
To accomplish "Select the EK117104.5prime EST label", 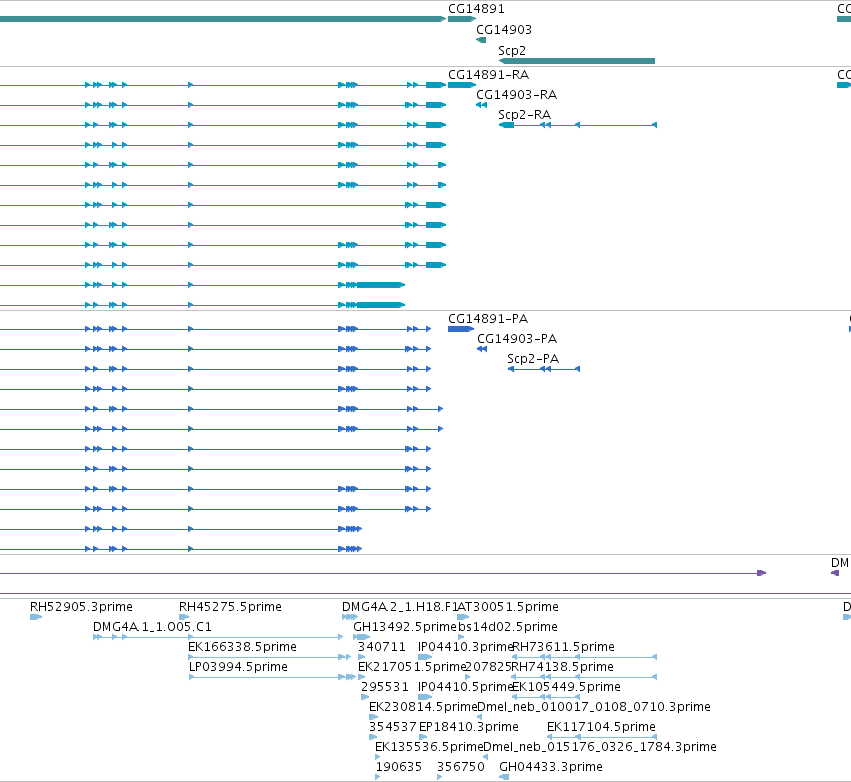I will click(x=601, y=727).
